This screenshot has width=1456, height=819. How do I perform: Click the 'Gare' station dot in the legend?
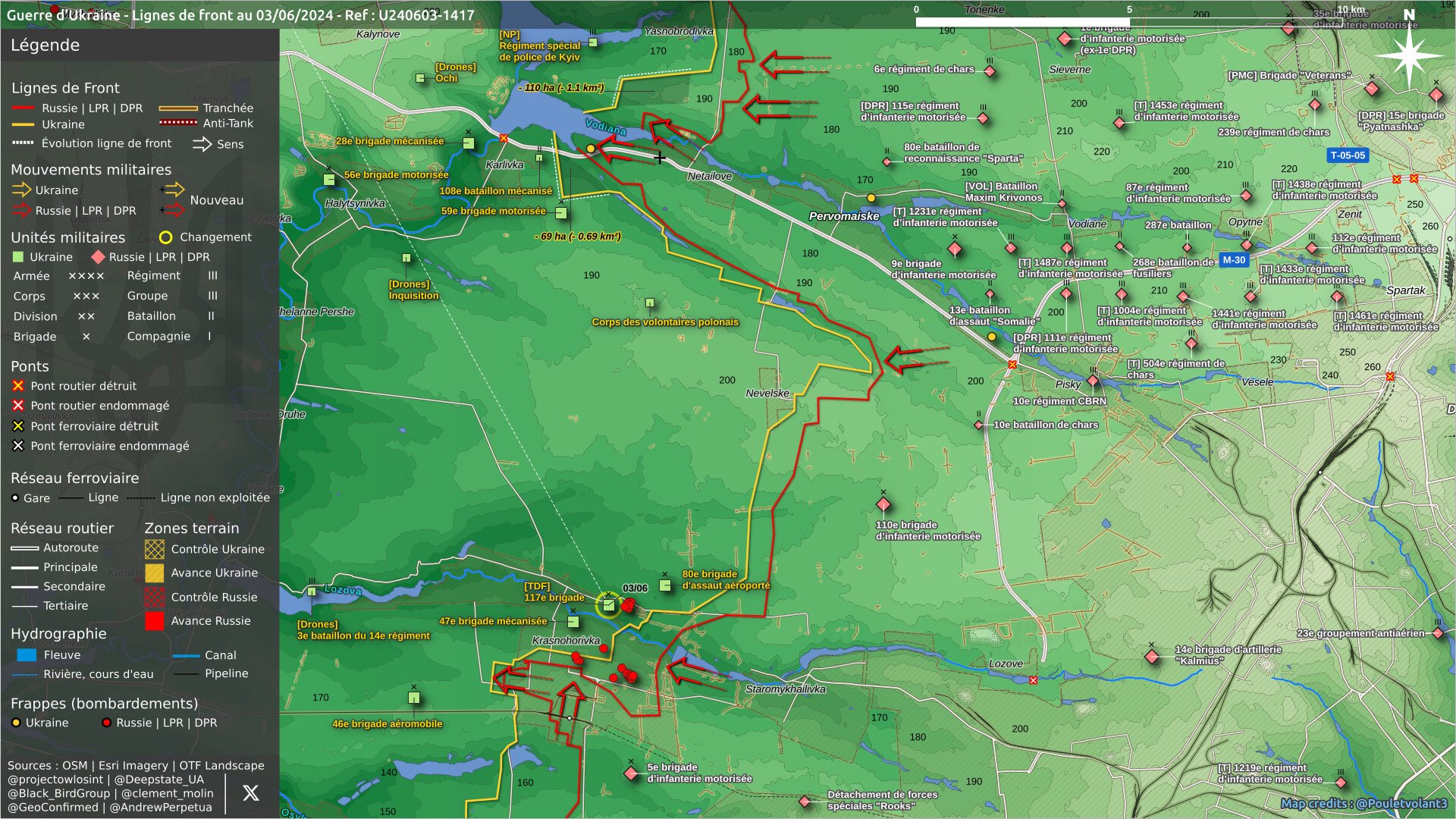15,498
